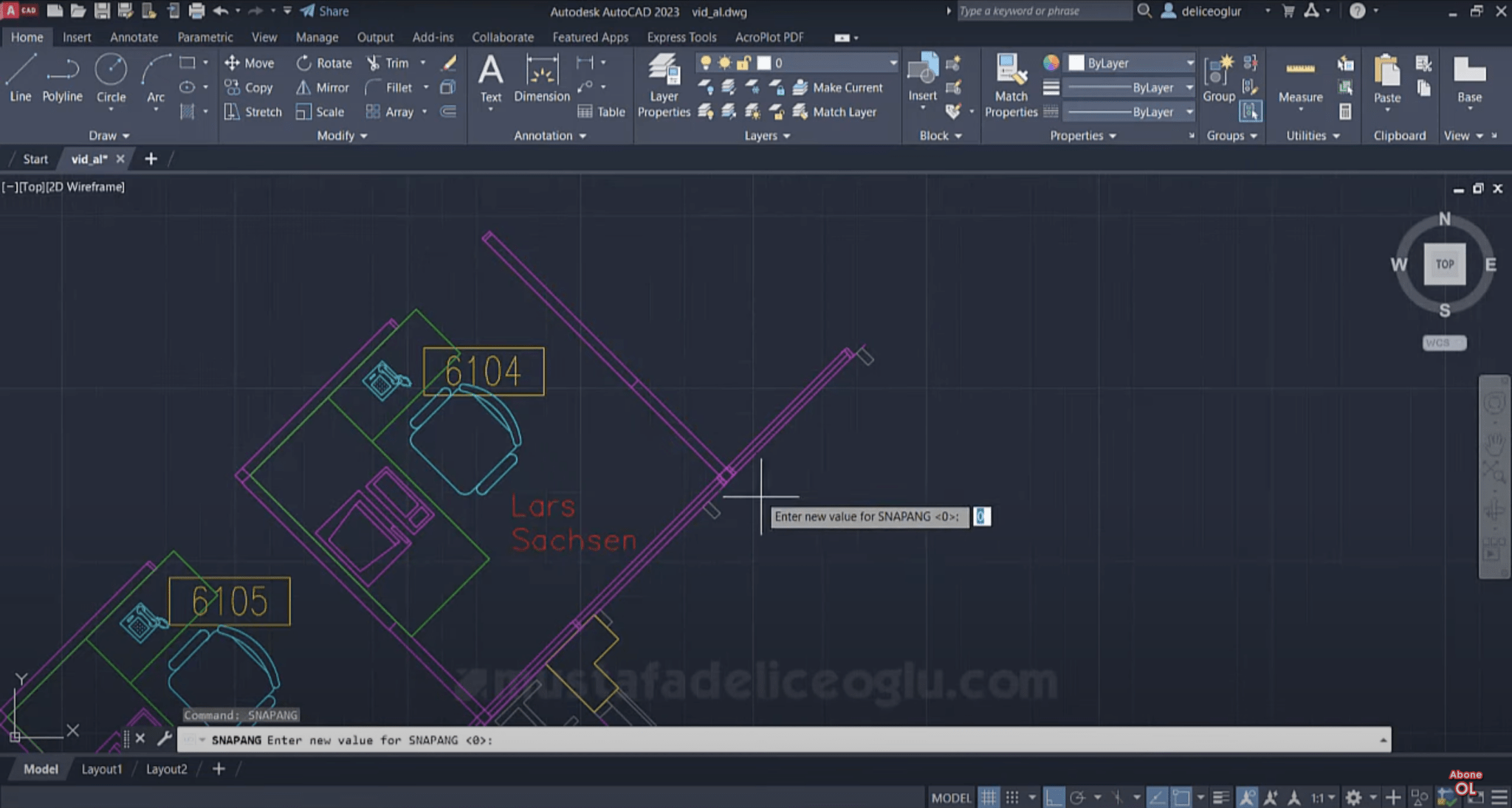Image resolution: width=1512 pixels, height=808 pixels.
Task: Activate the Rotate tool
Action: [x=323, y=63]
